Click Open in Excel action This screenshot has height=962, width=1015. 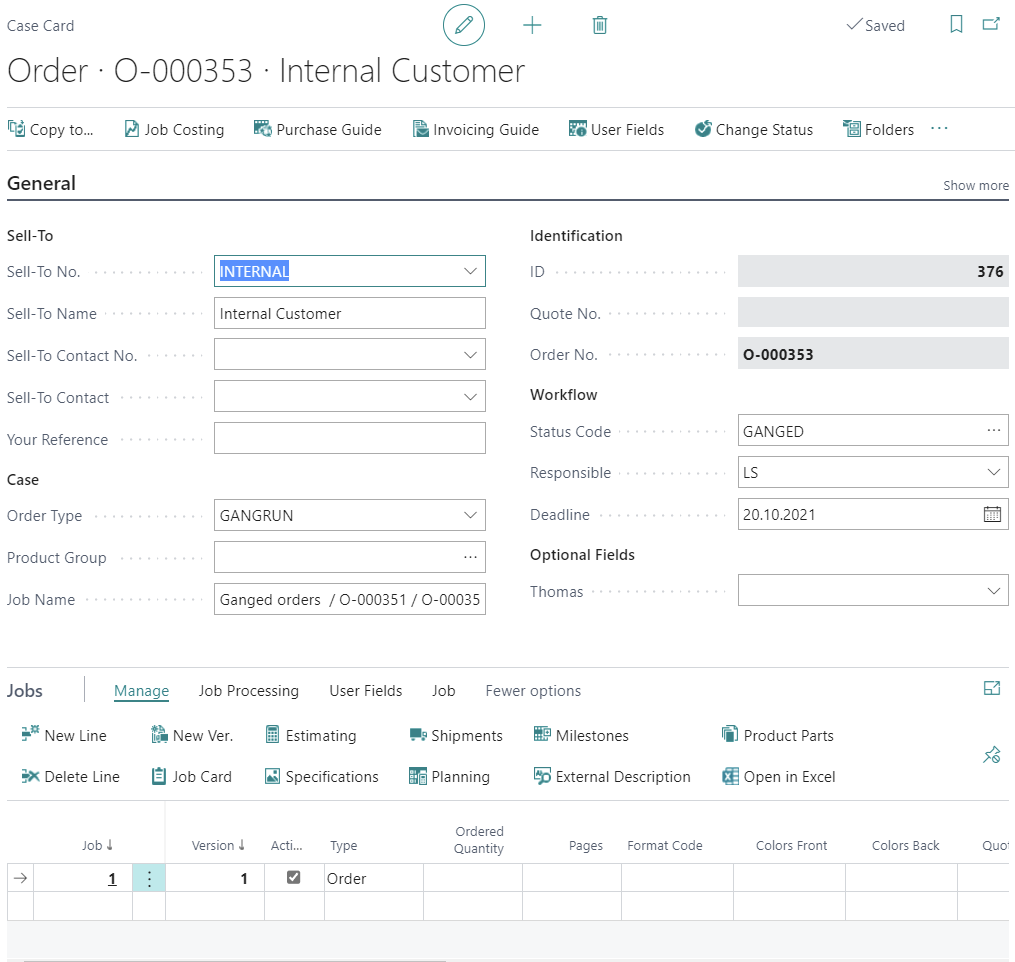[778, 777]
